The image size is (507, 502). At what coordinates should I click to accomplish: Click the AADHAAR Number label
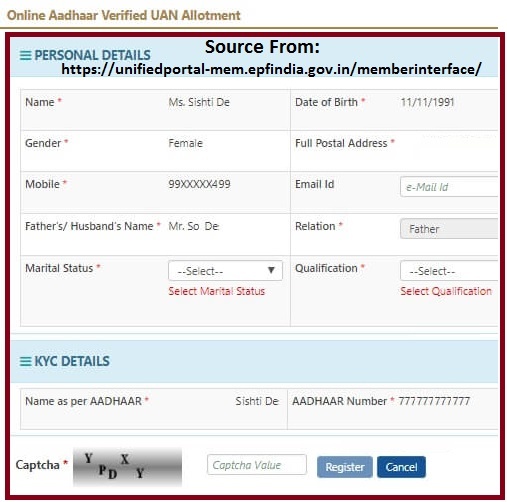339,401
